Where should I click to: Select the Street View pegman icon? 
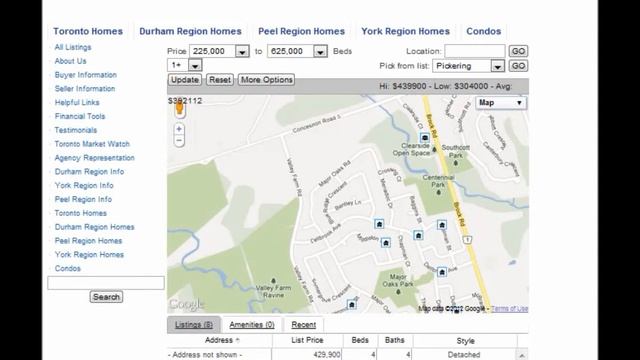pos(179,109)
